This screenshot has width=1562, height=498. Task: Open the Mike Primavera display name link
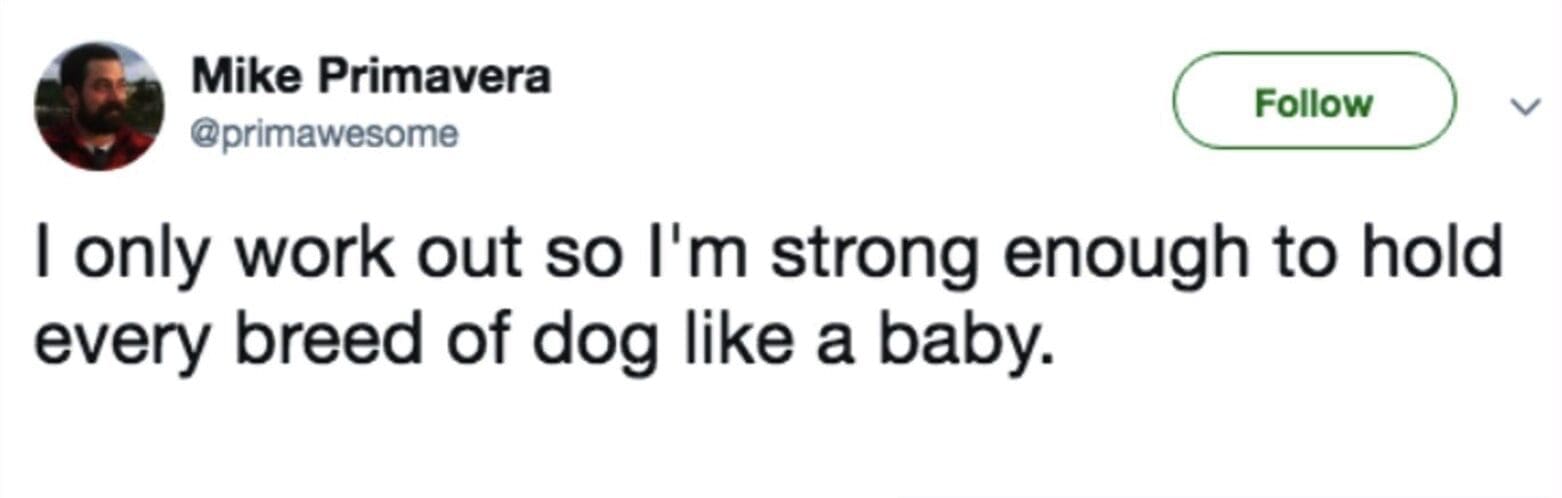[x=371, y=77]
